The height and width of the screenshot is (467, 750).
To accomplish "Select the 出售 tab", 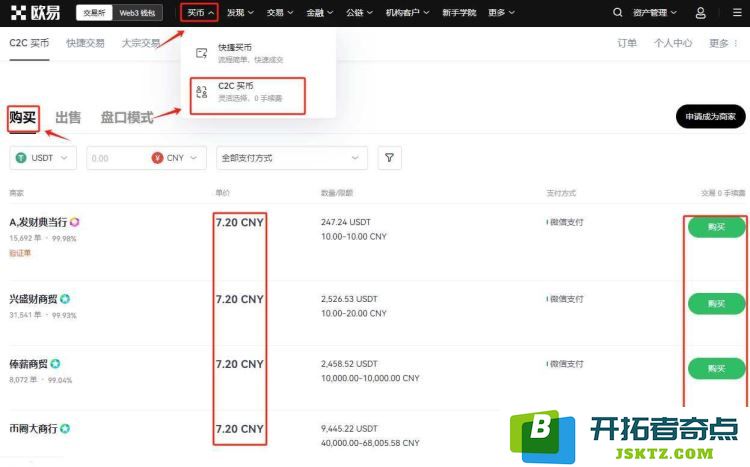I will click(68, 118).
